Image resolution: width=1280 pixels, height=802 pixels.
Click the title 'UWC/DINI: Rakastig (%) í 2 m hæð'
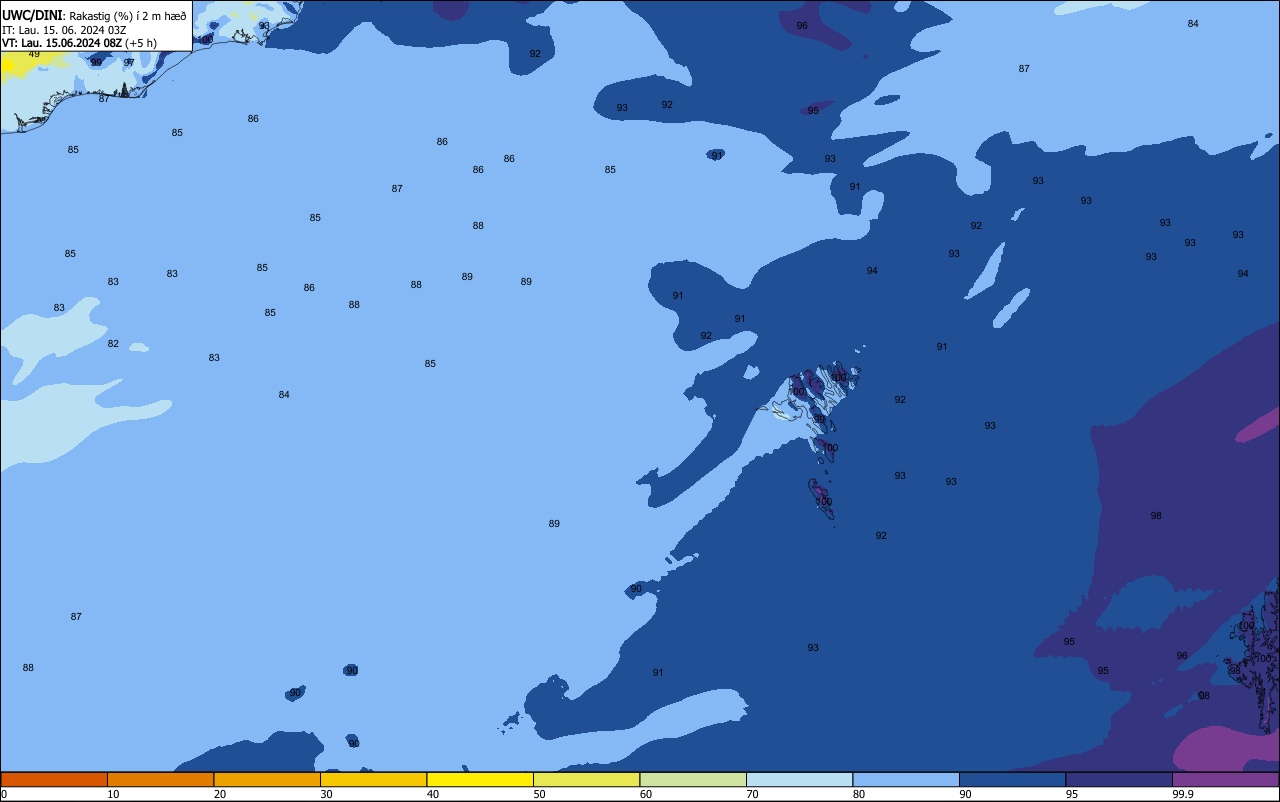[x=94, y=16]
